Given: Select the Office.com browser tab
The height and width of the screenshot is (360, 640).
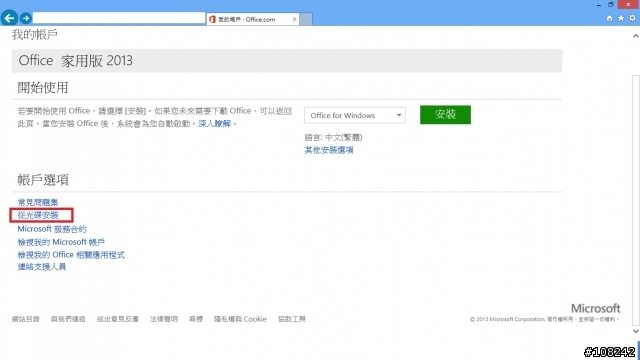Looking at the screenshot, I should coord(253,19).
